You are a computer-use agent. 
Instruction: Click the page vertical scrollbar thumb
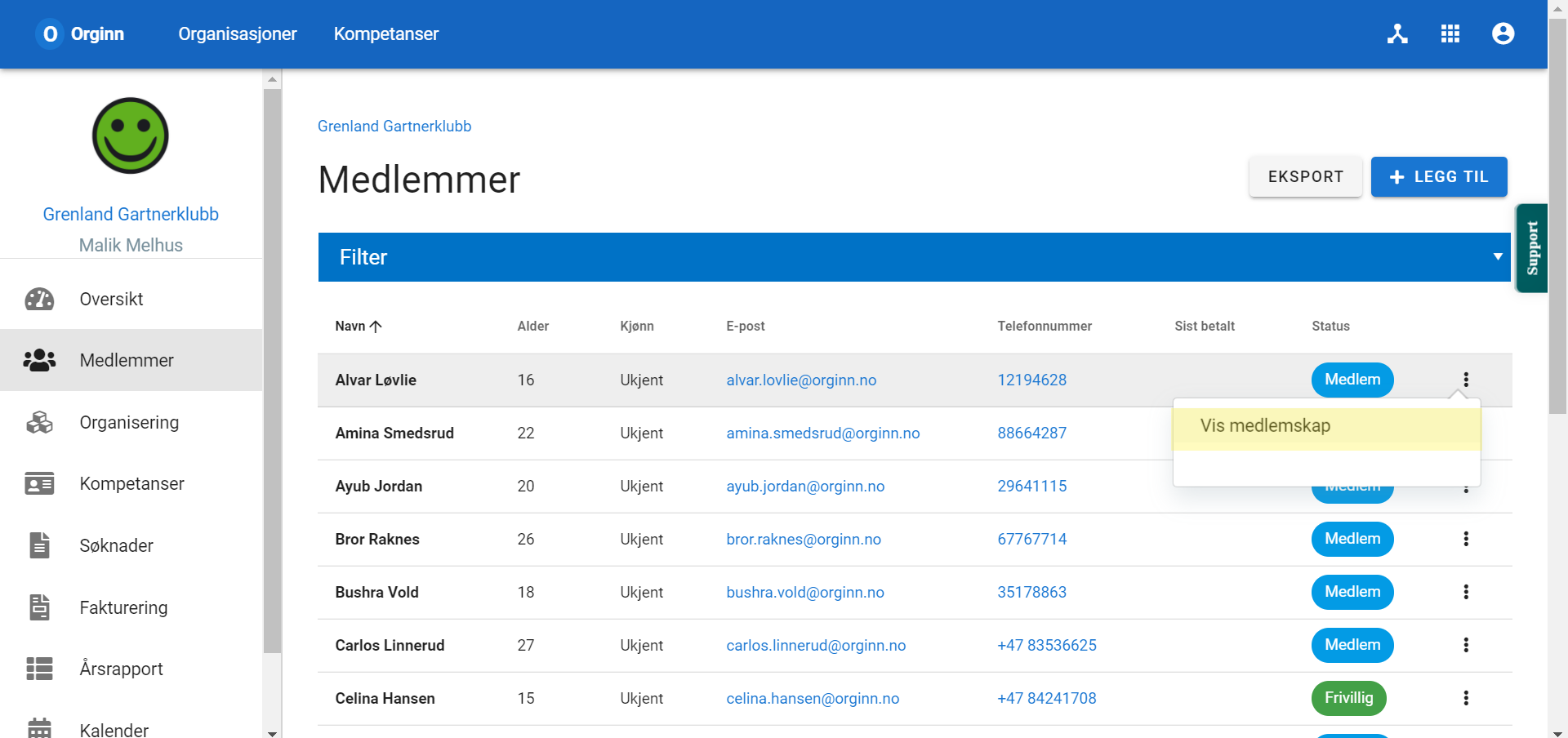1557,216
